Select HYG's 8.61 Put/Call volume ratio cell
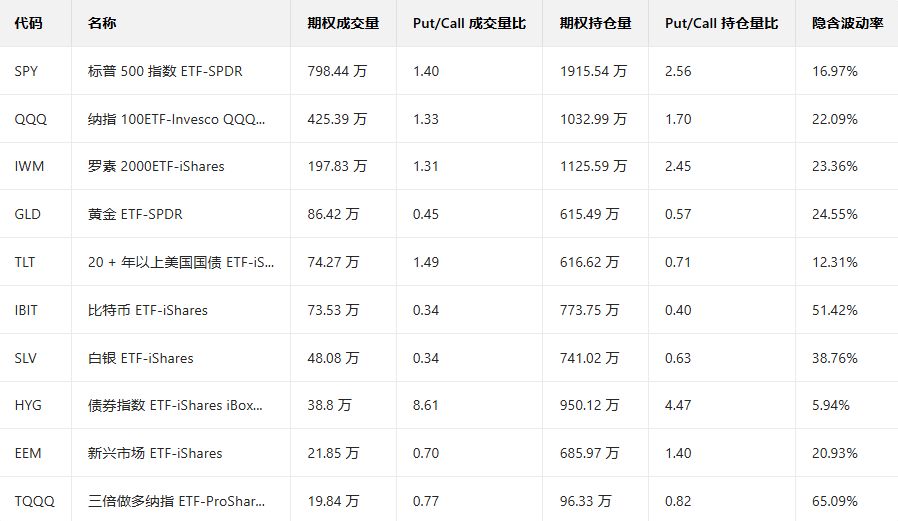The height and width of the screenshot is (521, 898). pyautogui.click(x=425, y=406)
